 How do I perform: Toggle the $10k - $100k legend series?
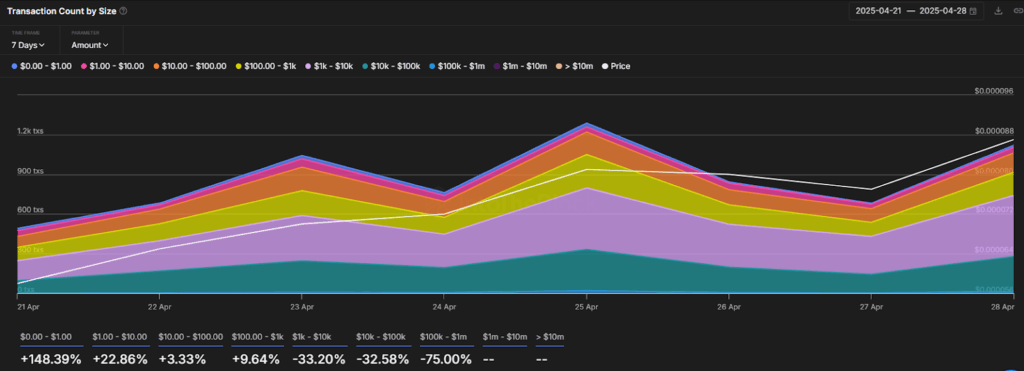(391, 66)
